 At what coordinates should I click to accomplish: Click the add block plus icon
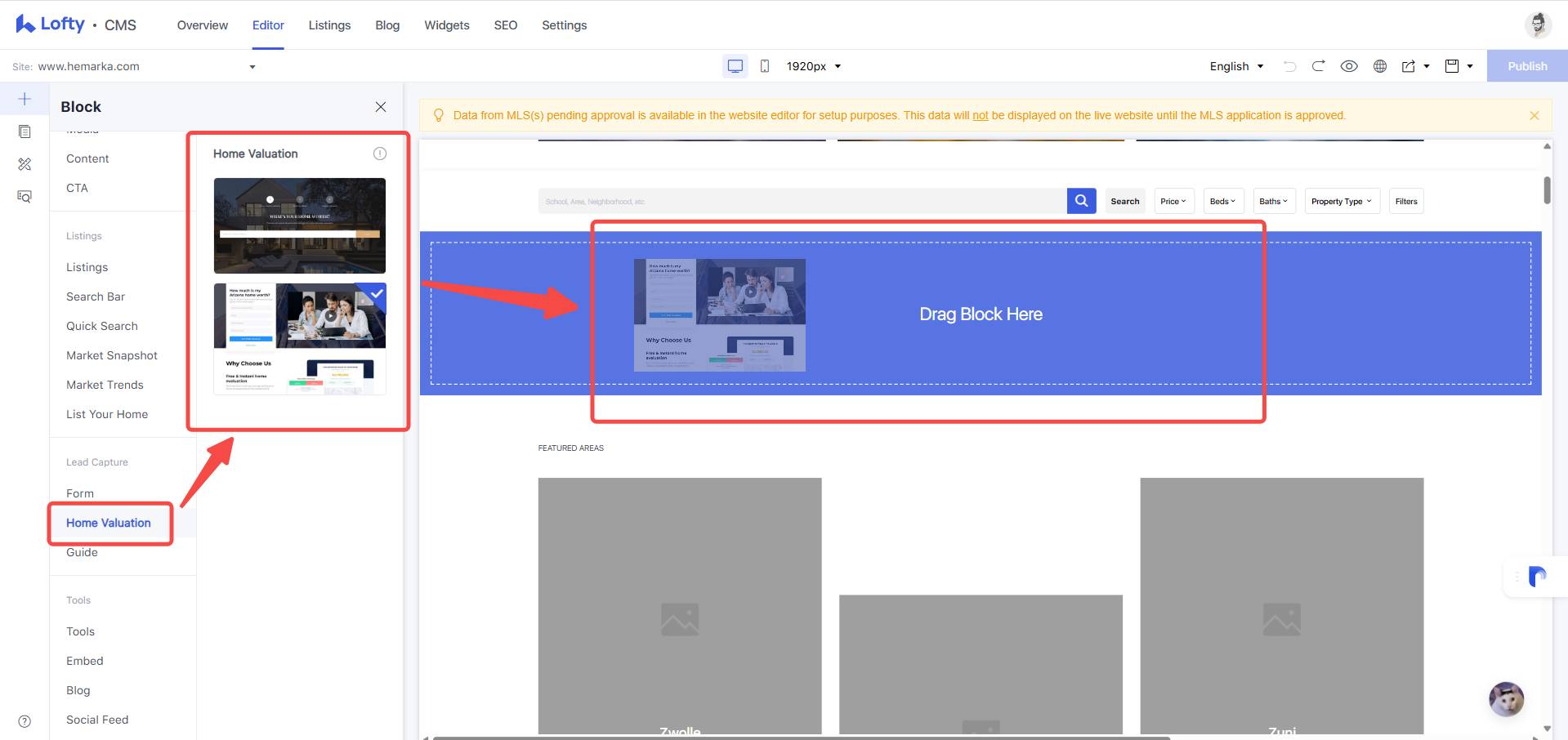tap(25, 99)
